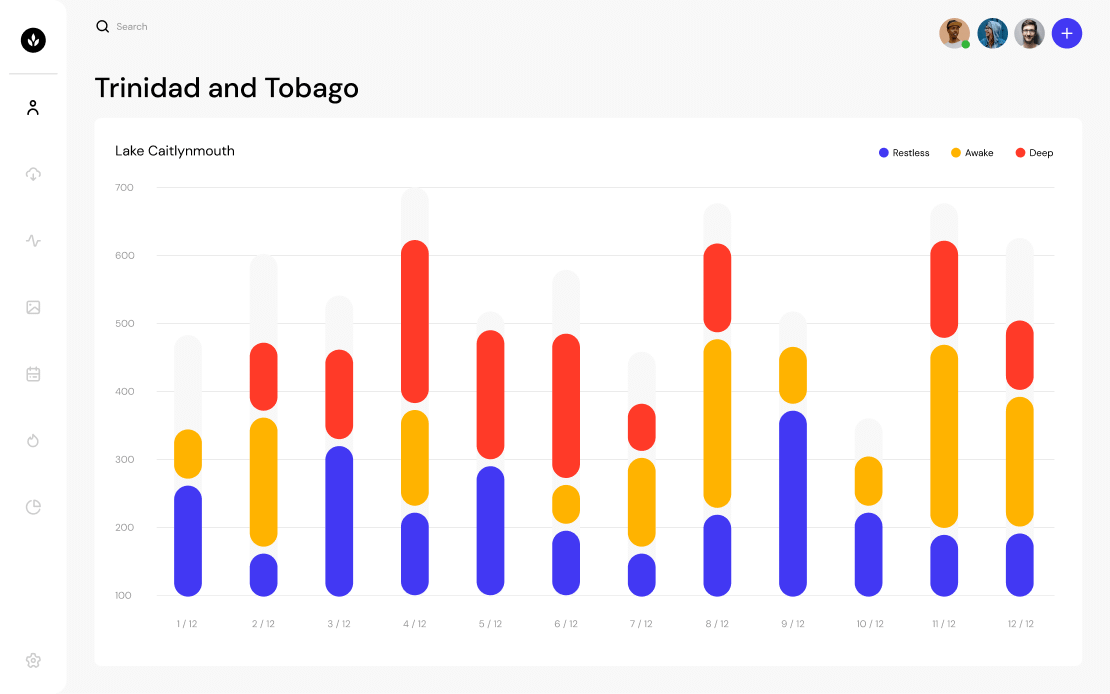The width and height of the screenshot is (1110, 694).
Task: Click the magnifier search icon
Action: coord(103,26)
